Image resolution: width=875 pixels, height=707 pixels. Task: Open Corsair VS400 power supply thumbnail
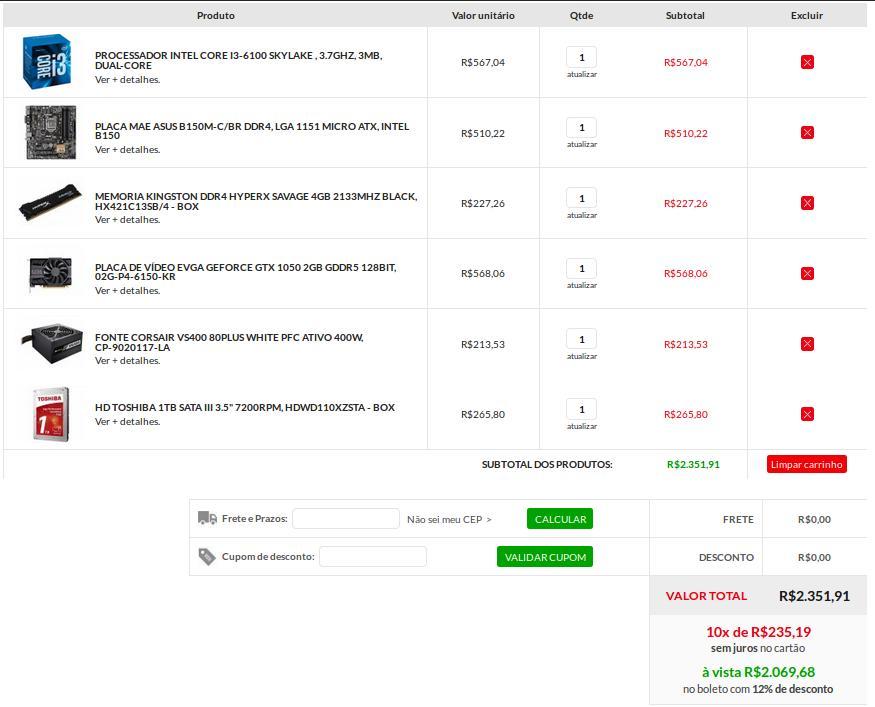(52, 343)
